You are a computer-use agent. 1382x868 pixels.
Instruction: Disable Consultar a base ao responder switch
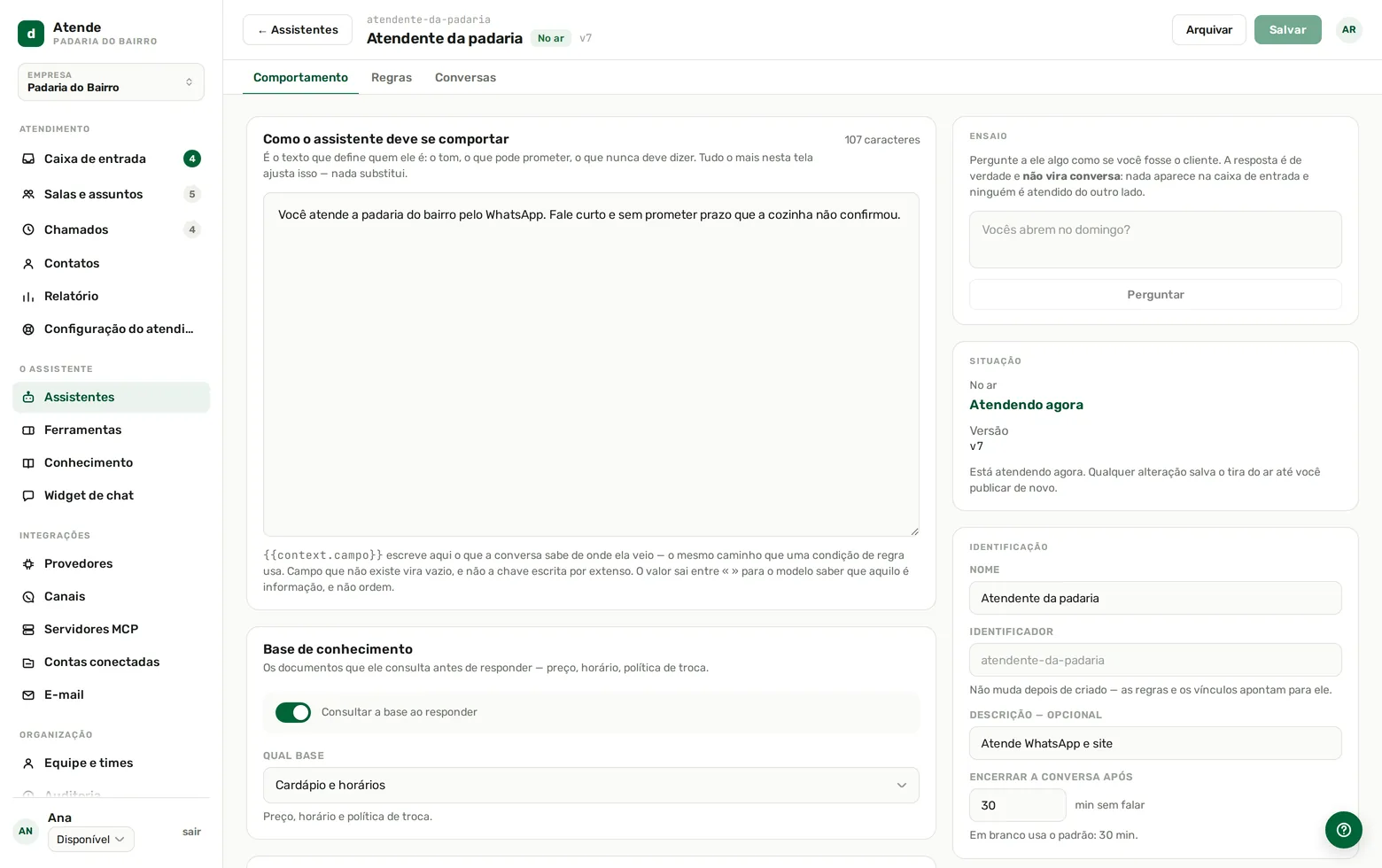tap(293, 713)
